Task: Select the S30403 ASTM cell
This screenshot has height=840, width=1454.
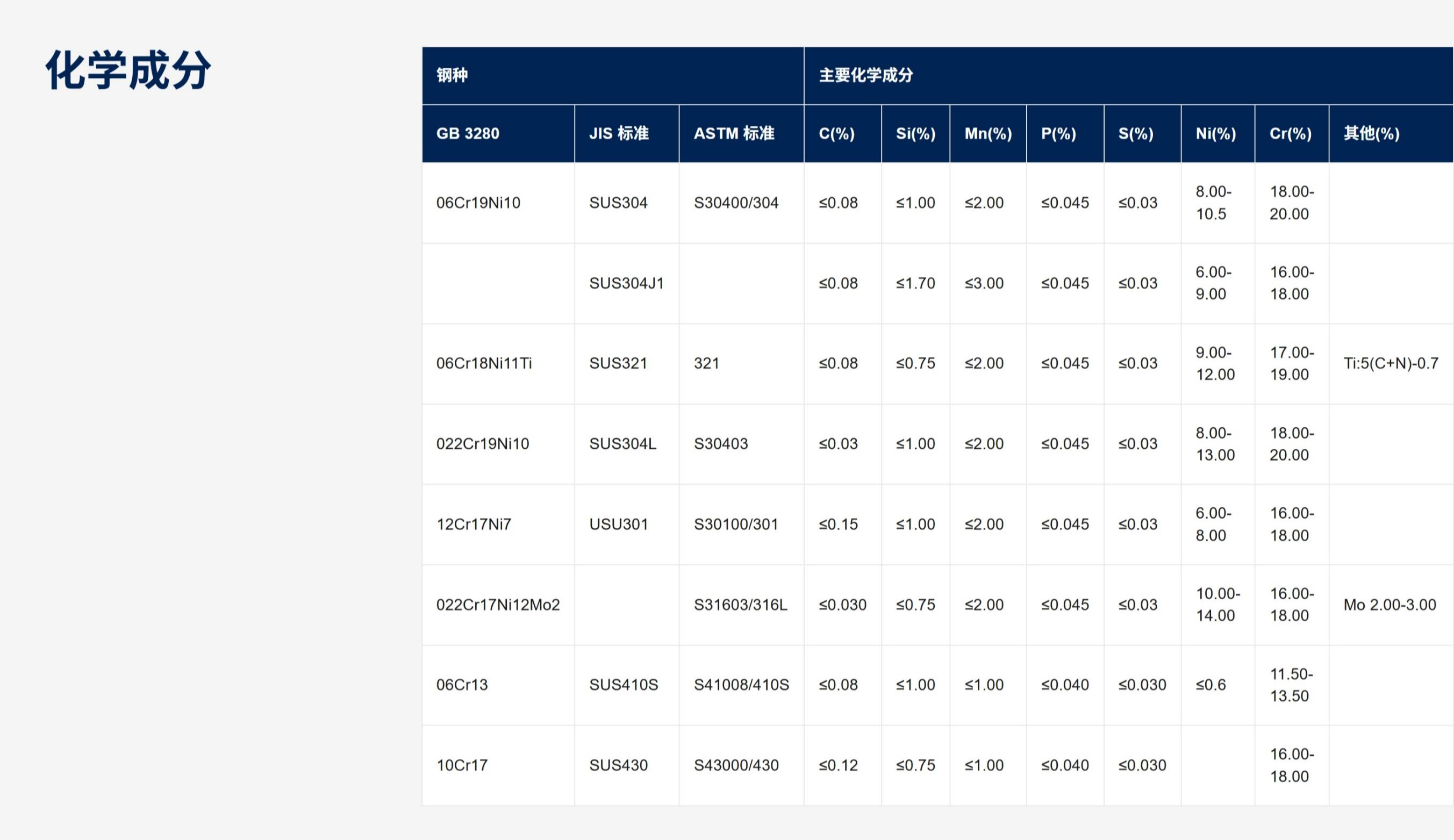Action: coord(721,444)
